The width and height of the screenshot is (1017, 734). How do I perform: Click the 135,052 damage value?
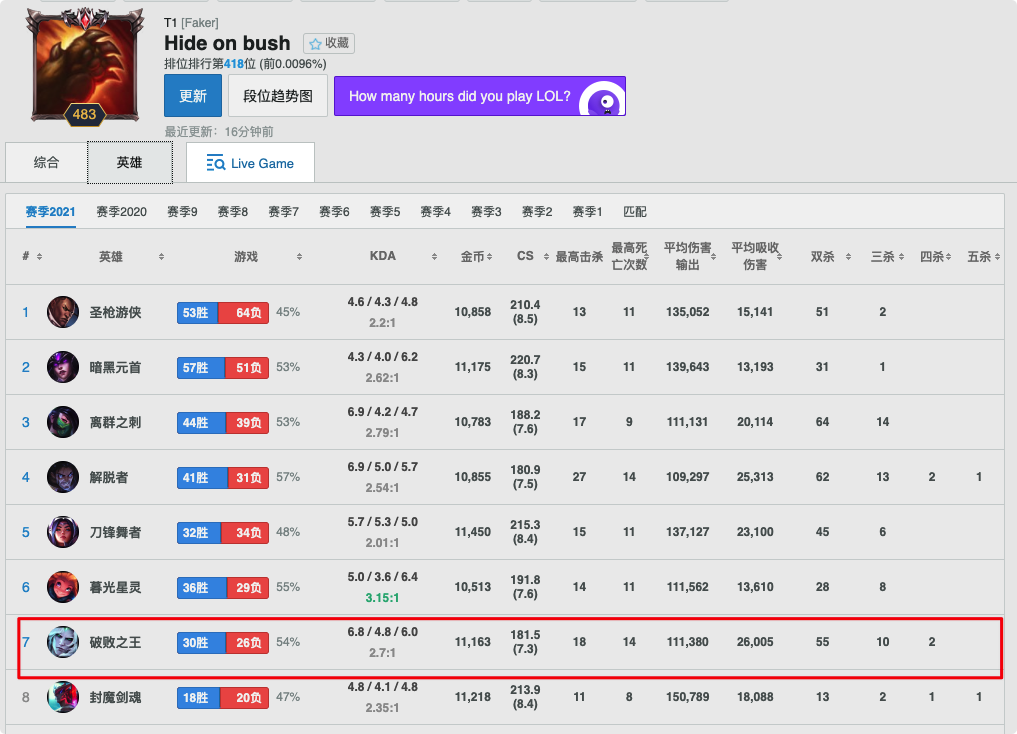[x=688, y=312]
